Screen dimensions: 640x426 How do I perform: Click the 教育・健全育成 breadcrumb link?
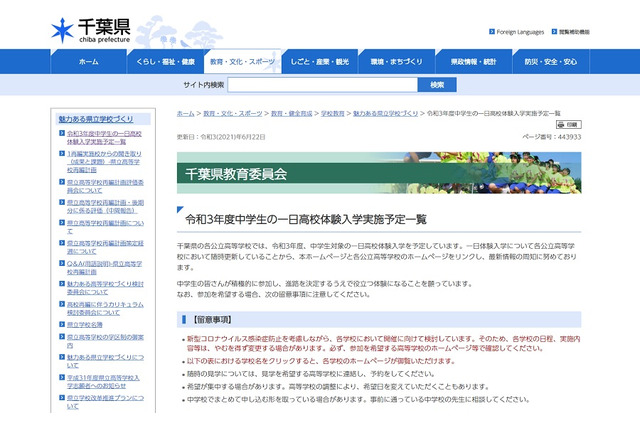[291, 113]
